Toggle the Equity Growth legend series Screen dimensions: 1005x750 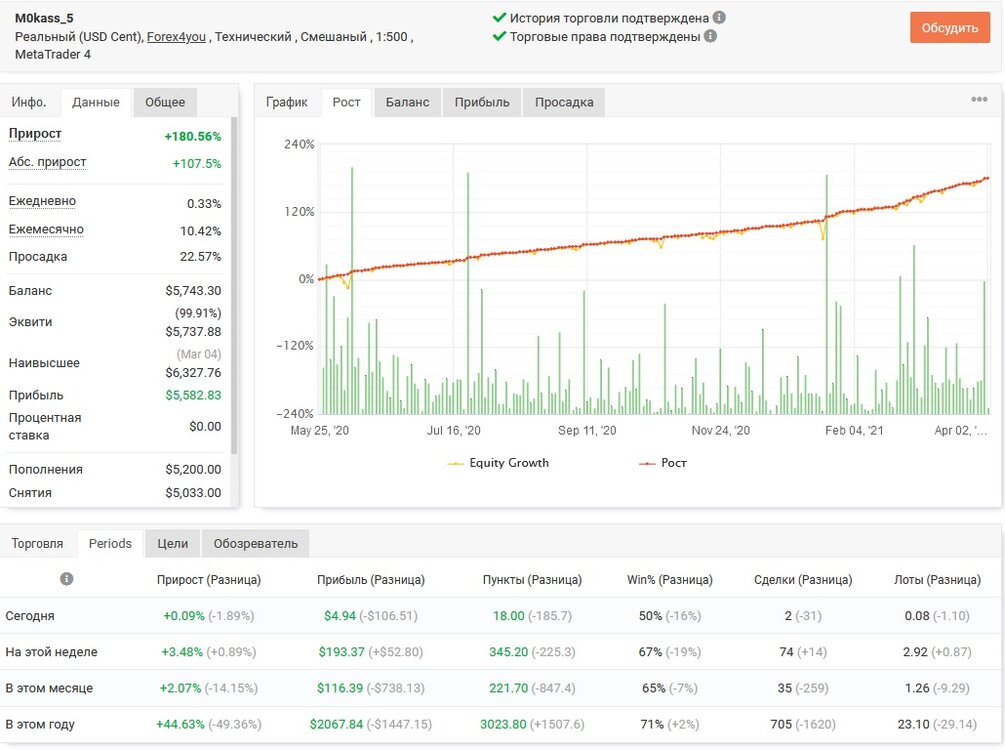[498, 463]
